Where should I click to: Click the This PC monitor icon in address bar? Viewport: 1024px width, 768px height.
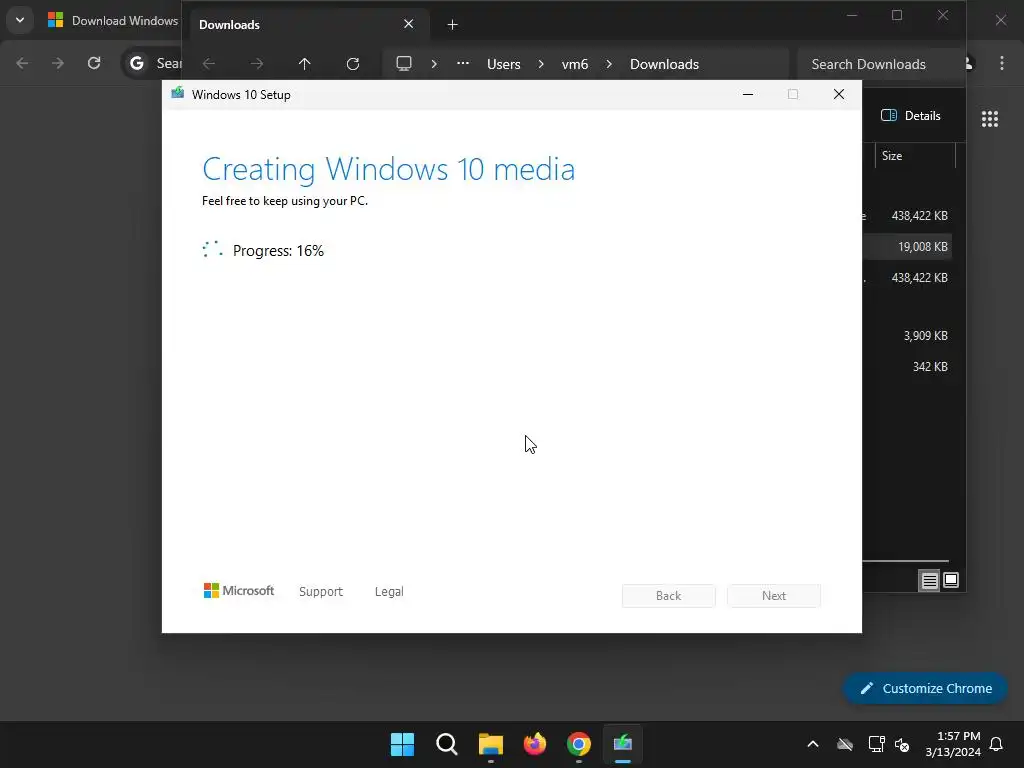pyautogui.click(x=404, y=63)
